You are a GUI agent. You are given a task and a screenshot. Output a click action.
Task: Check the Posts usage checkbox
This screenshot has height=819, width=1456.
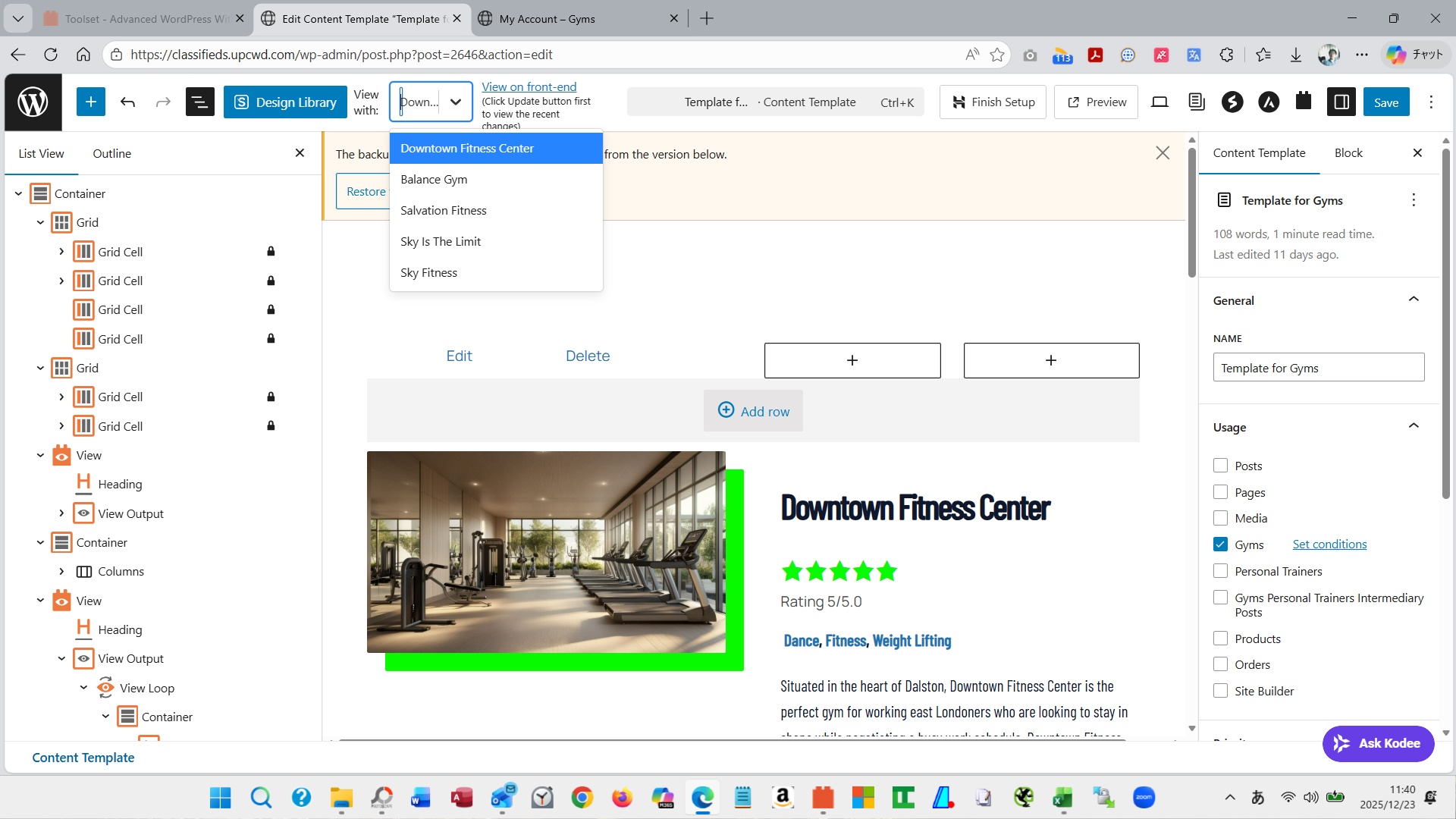[1220, 466]
